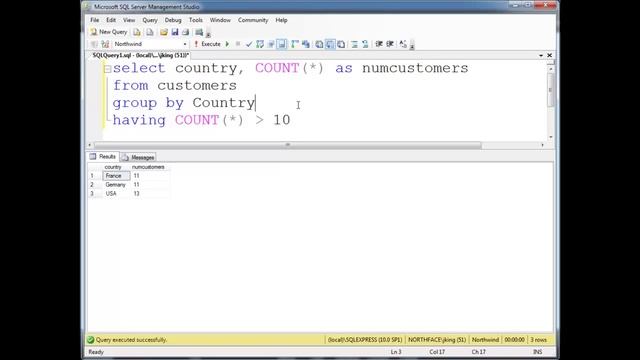Open the Community menu

(253, 20)
